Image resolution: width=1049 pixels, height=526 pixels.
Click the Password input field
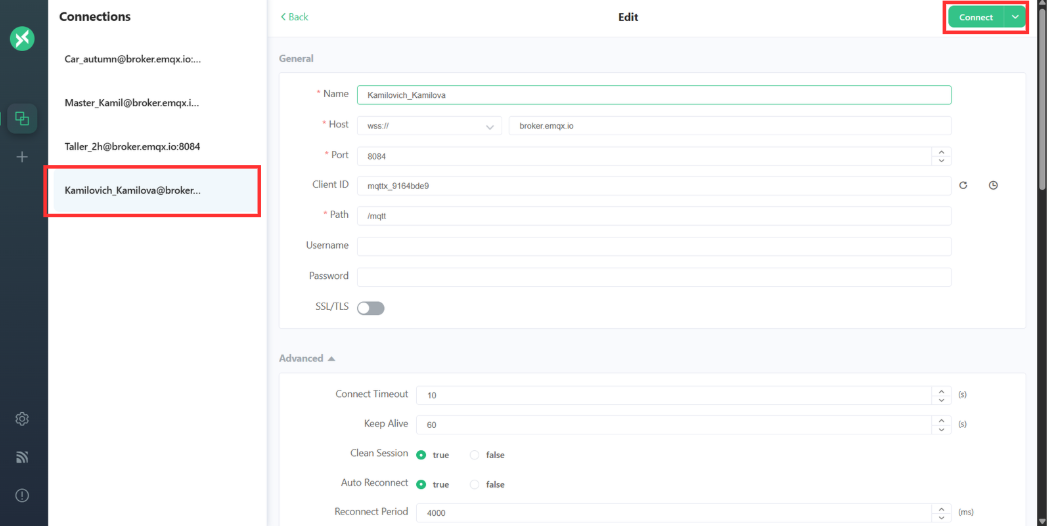point(654,277)
